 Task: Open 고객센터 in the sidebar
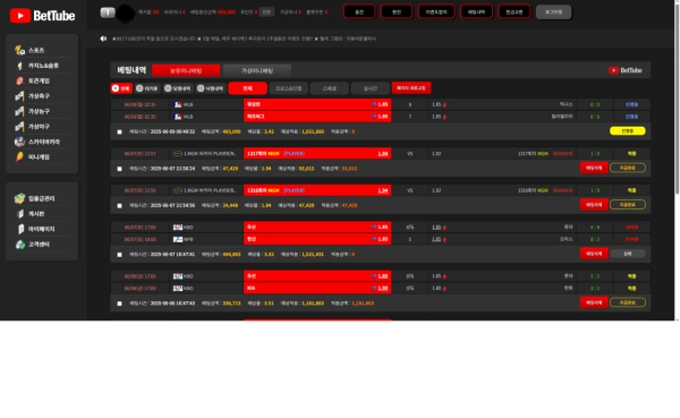pos(40,244)
